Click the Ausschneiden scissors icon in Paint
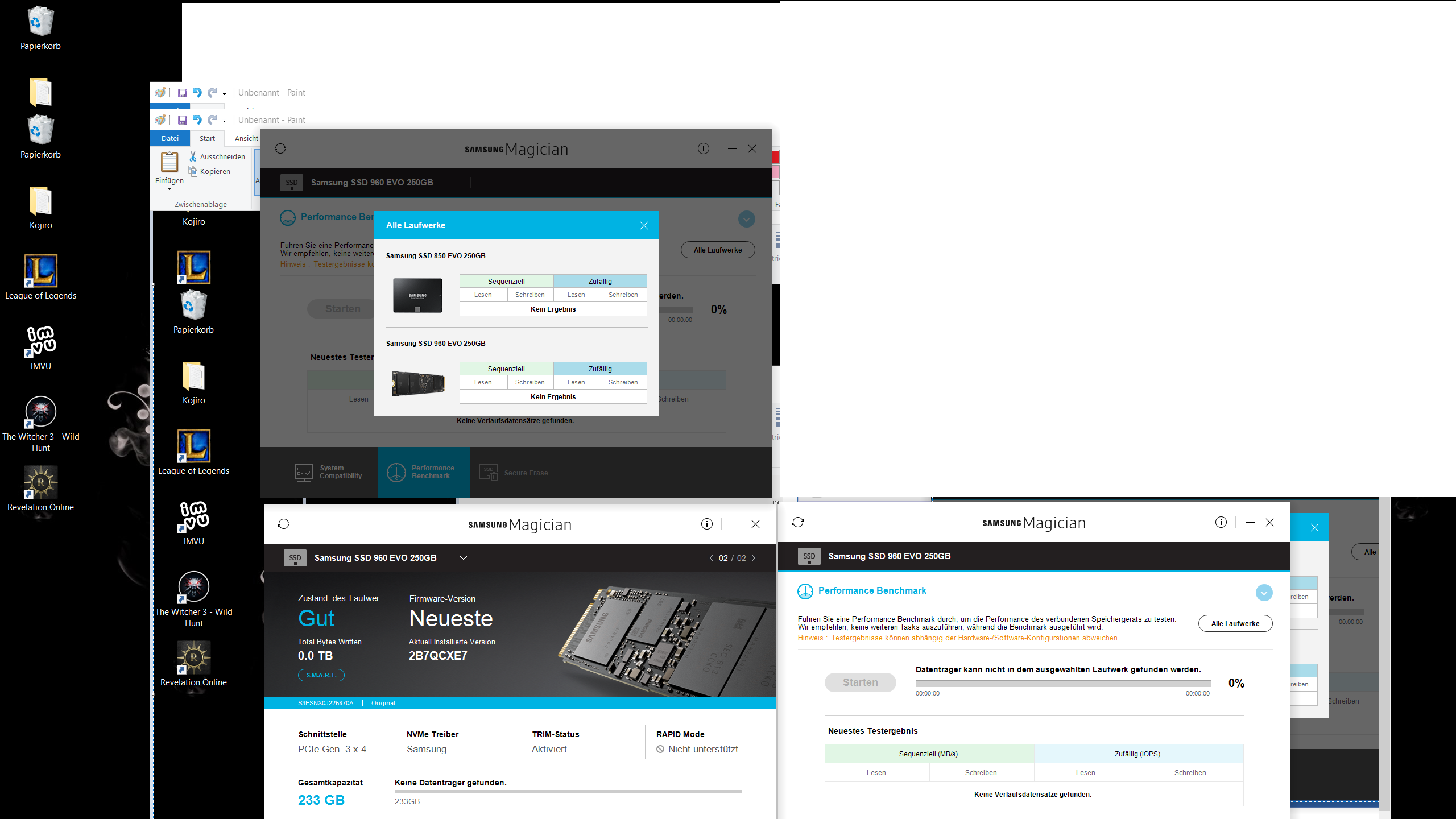Viewport: 1456px width, 819px height. click(x=193, y=156)
